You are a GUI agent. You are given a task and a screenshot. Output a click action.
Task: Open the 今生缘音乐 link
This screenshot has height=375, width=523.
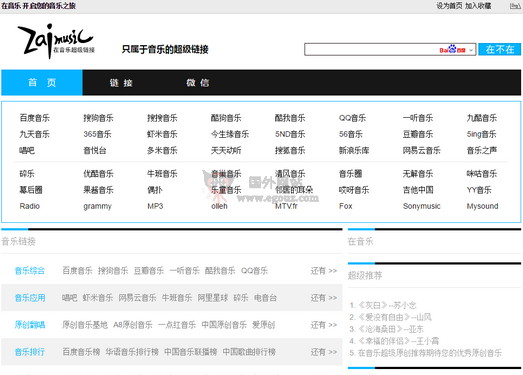click(230, 134)
